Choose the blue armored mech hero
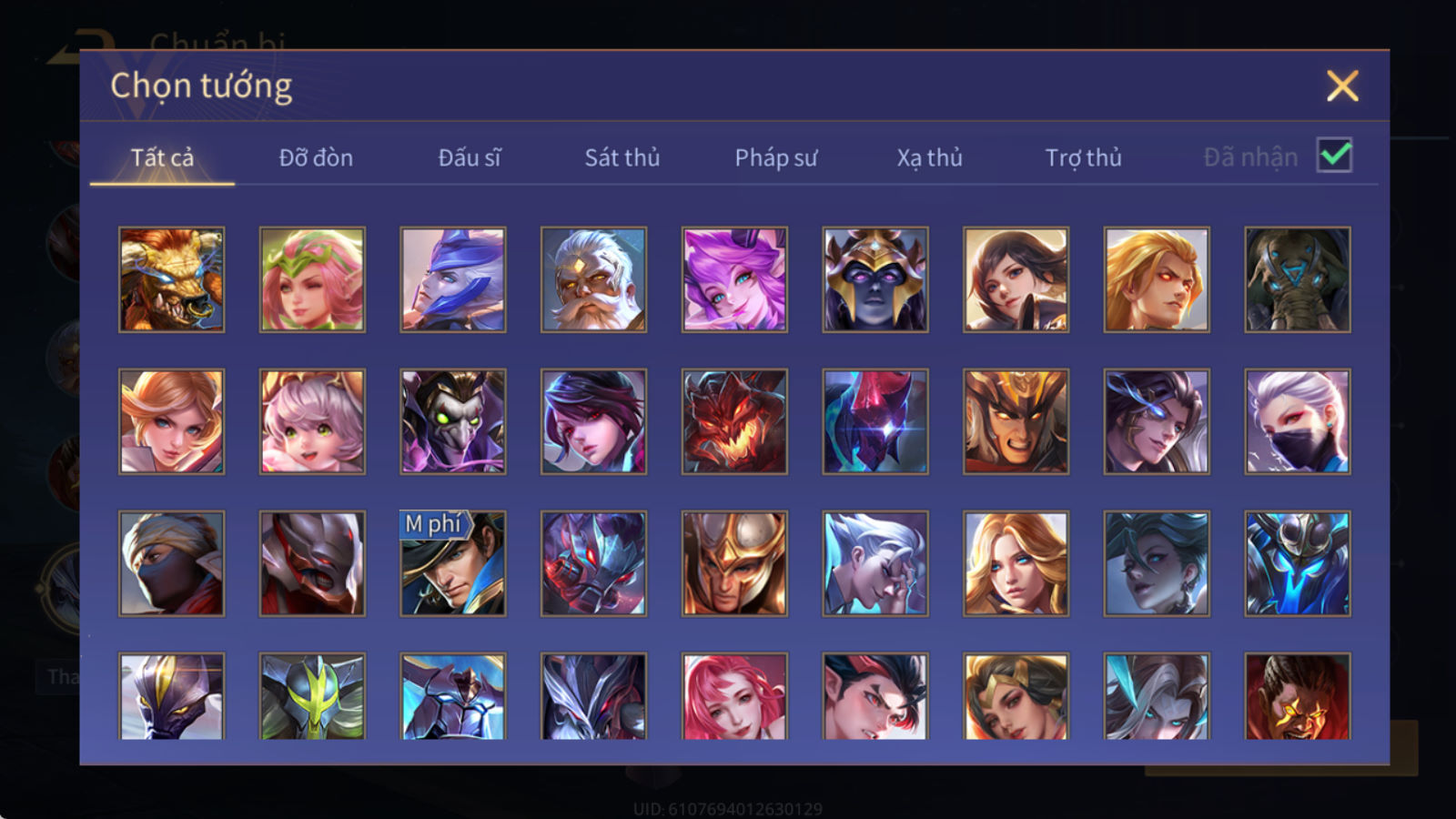Viewport: 1456px width, 819px height. (x=1298, y=563)
